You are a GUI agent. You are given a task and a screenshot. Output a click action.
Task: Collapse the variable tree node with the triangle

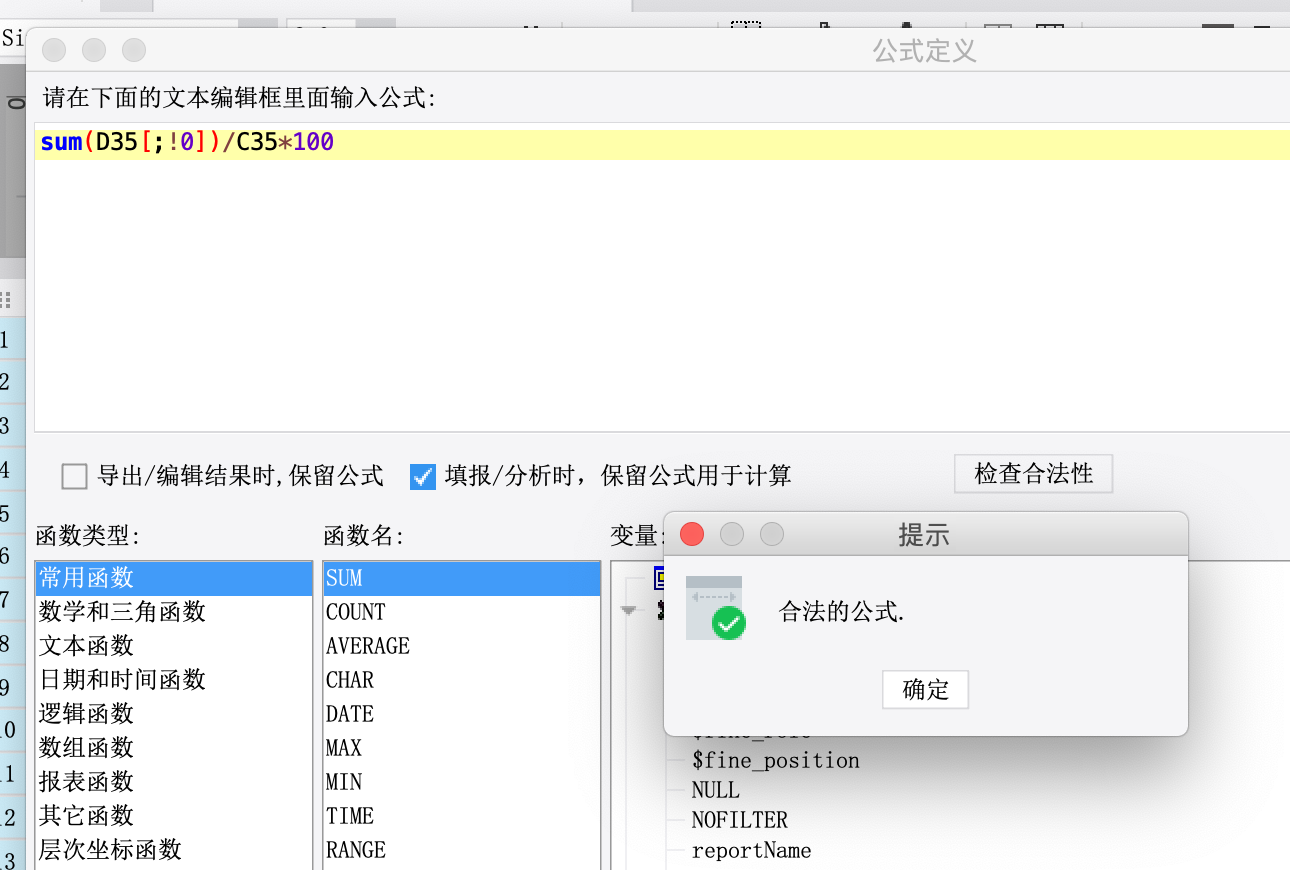[629, 610]
